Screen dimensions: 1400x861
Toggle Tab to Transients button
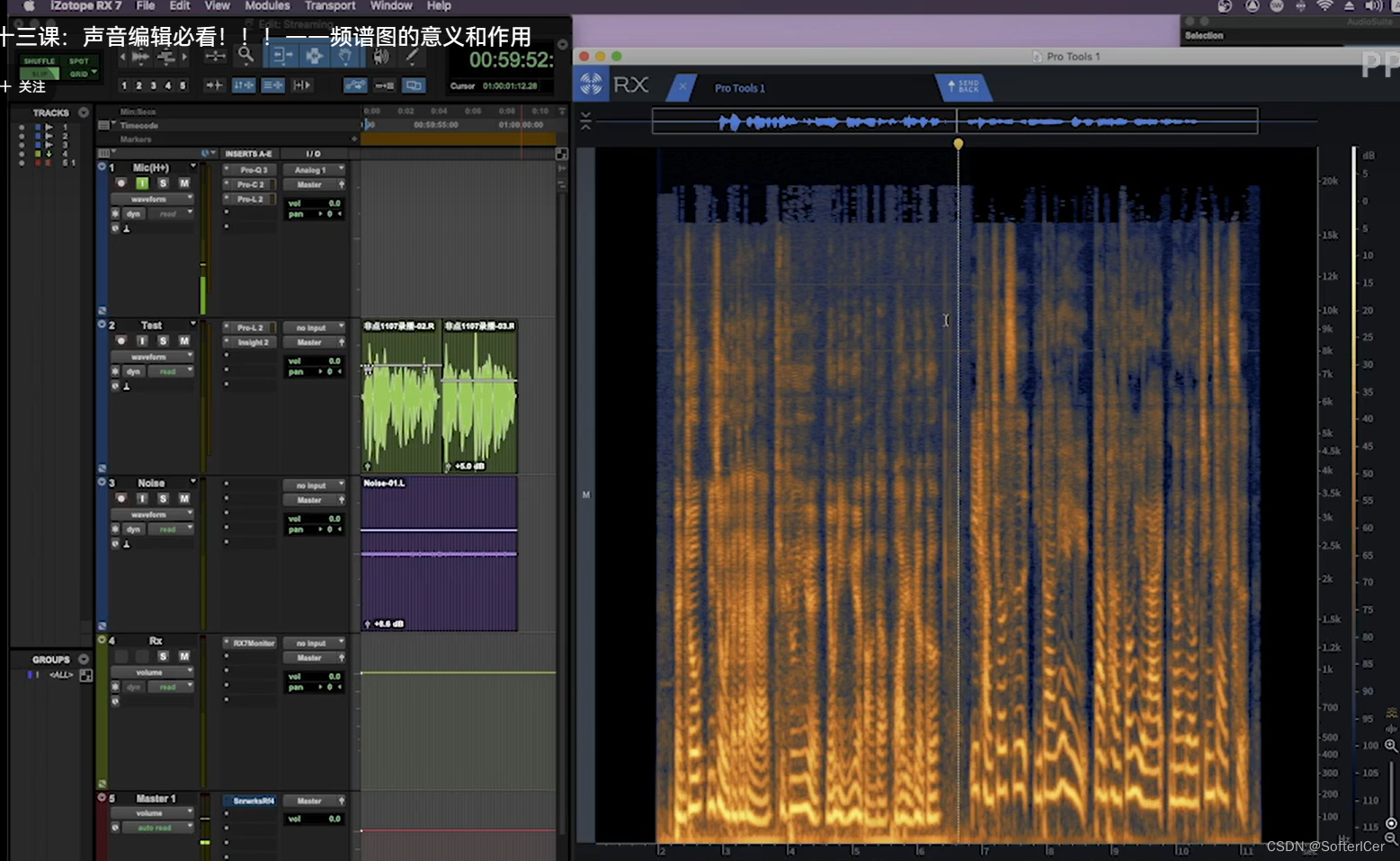click(x=214, y=85)
